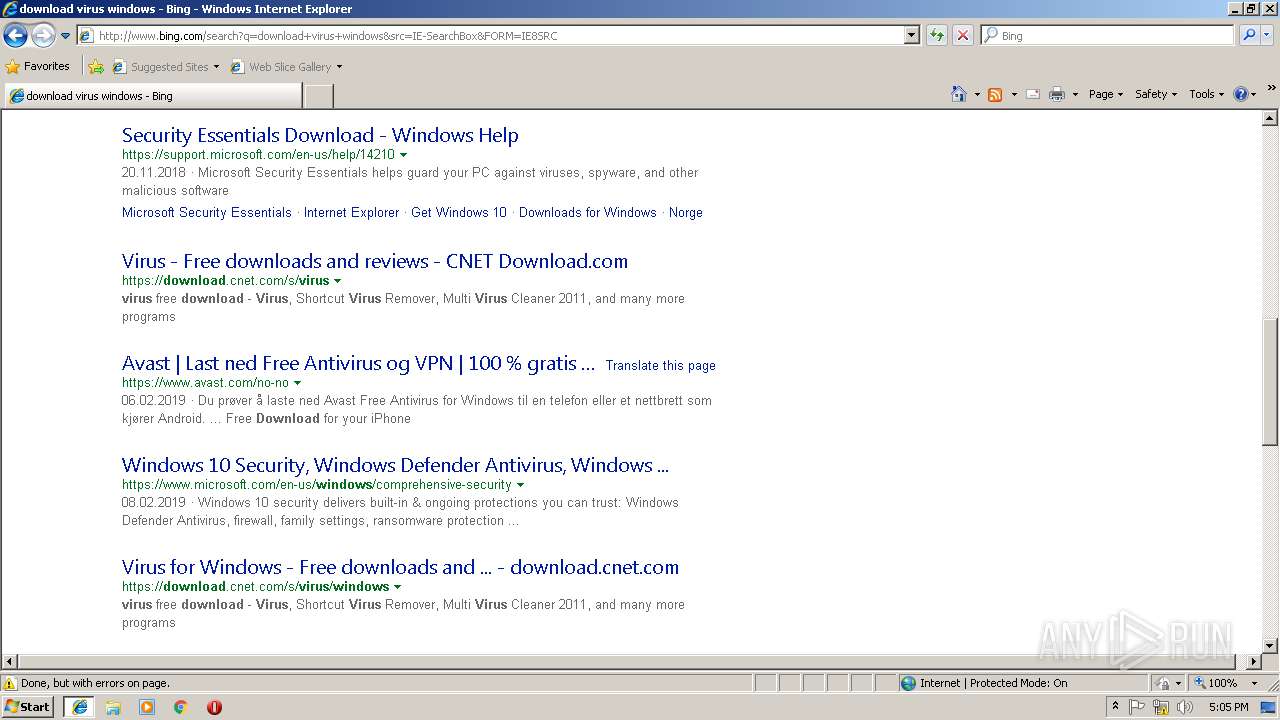This screenshot has width=1280, height=720.
Task: Click the Print icon
Action: [x=1057, y=94]
